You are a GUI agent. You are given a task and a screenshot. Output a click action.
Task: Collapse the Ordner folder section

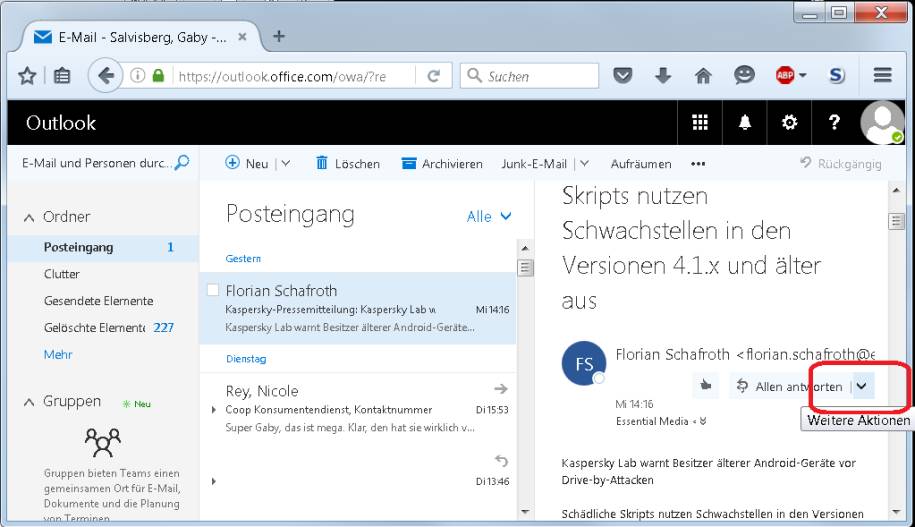(x=29, y=218)
